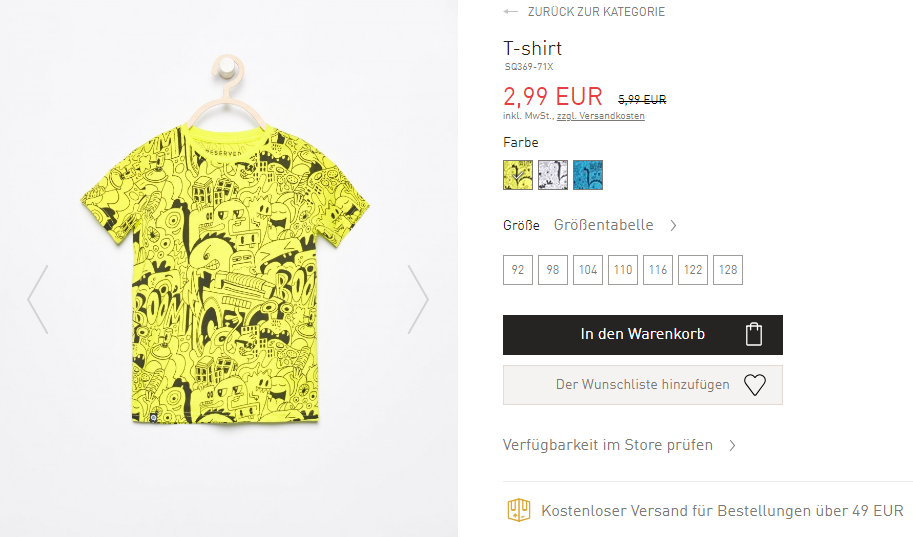913x537 pixels.
Task: Open zzgl. Versandkosten link
Action: click(x=600, y=116)
